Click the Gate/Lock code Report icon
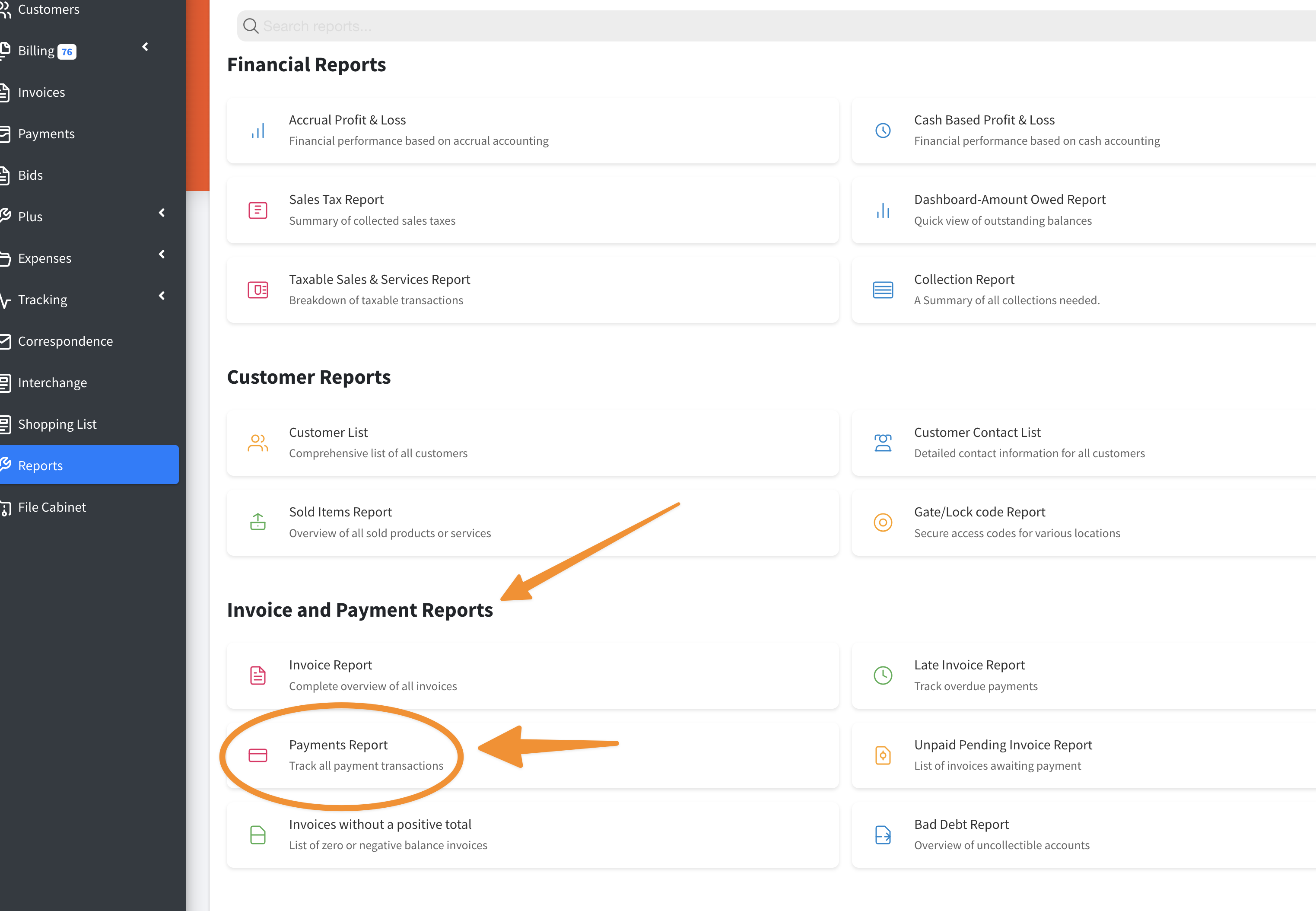 click(882, 522)
